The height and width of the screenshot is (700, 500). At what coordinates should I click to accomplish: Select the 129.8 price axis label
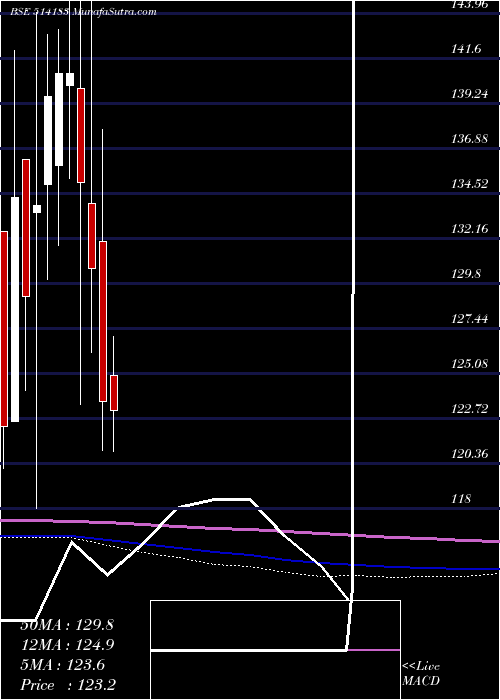(466, 274)
